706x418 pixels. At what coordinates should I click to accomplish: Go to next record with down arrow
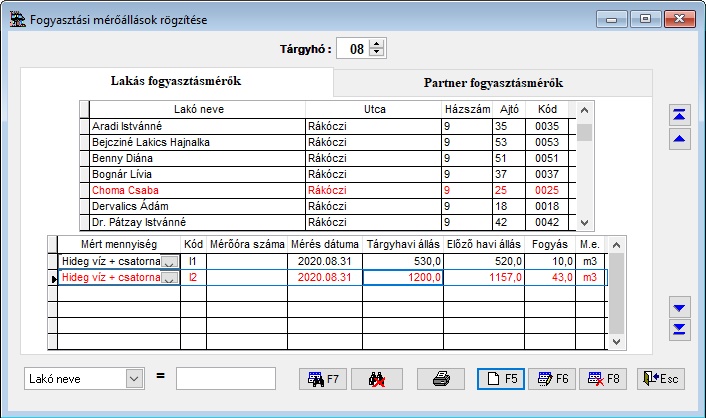coord(680,306)
